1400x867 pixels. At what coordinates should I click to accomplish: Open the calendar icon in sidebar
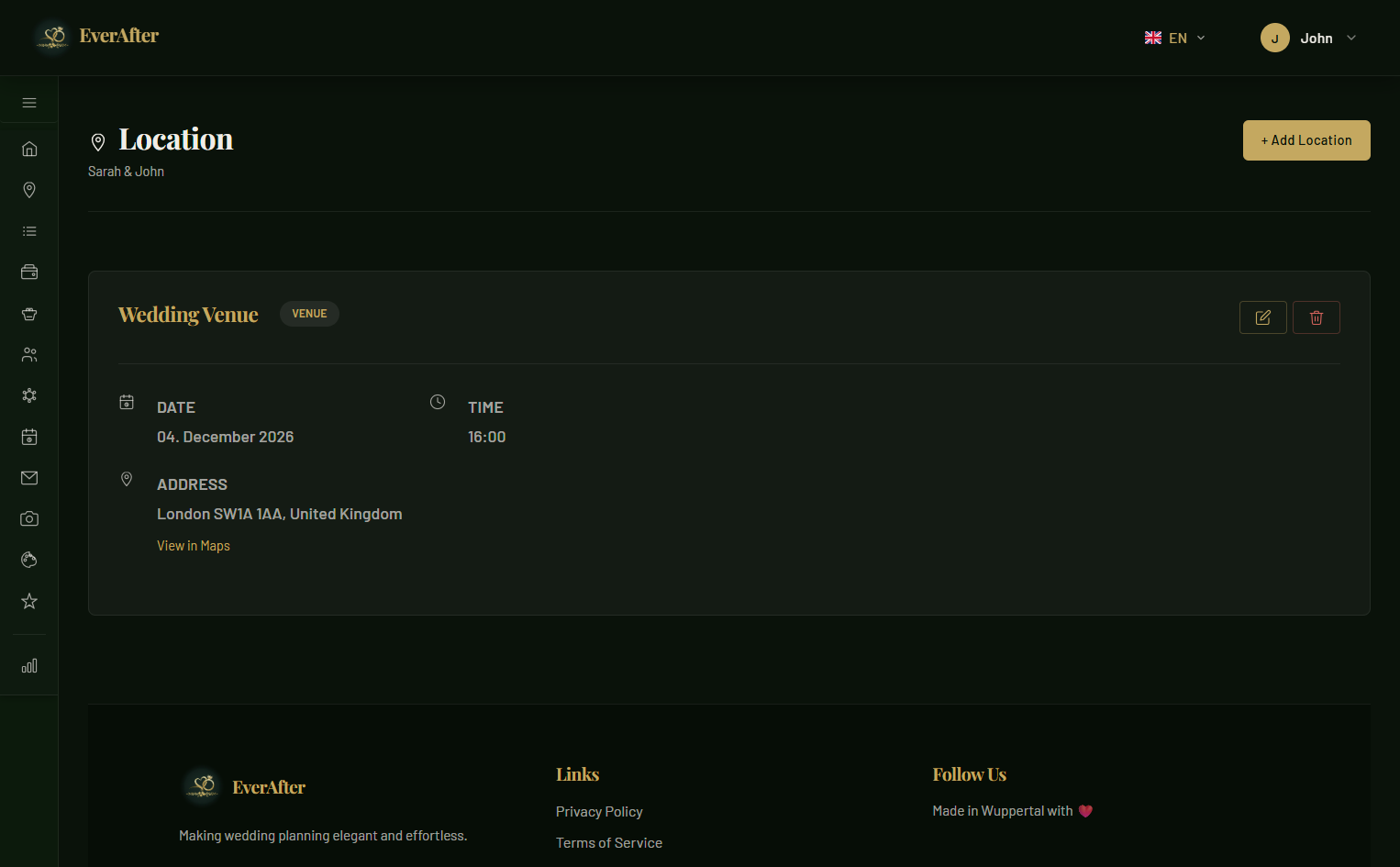click(29, 437)
